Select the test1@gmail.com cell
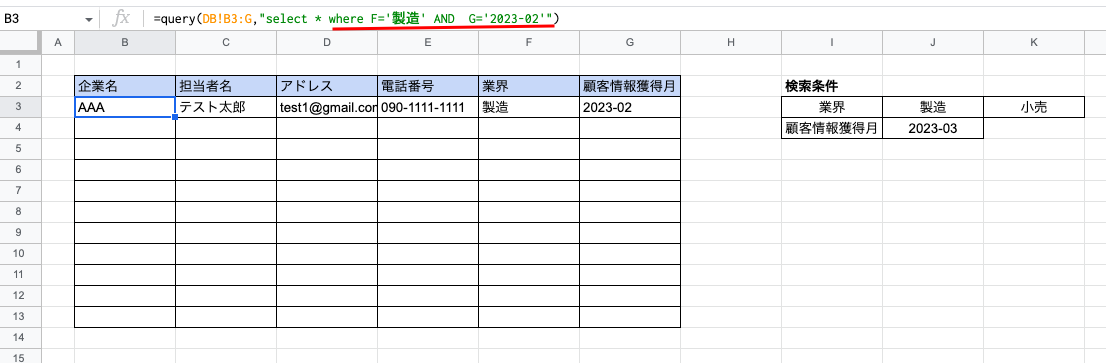The image size is (1106, 363). pyautogui.click(x=327, y=107)
